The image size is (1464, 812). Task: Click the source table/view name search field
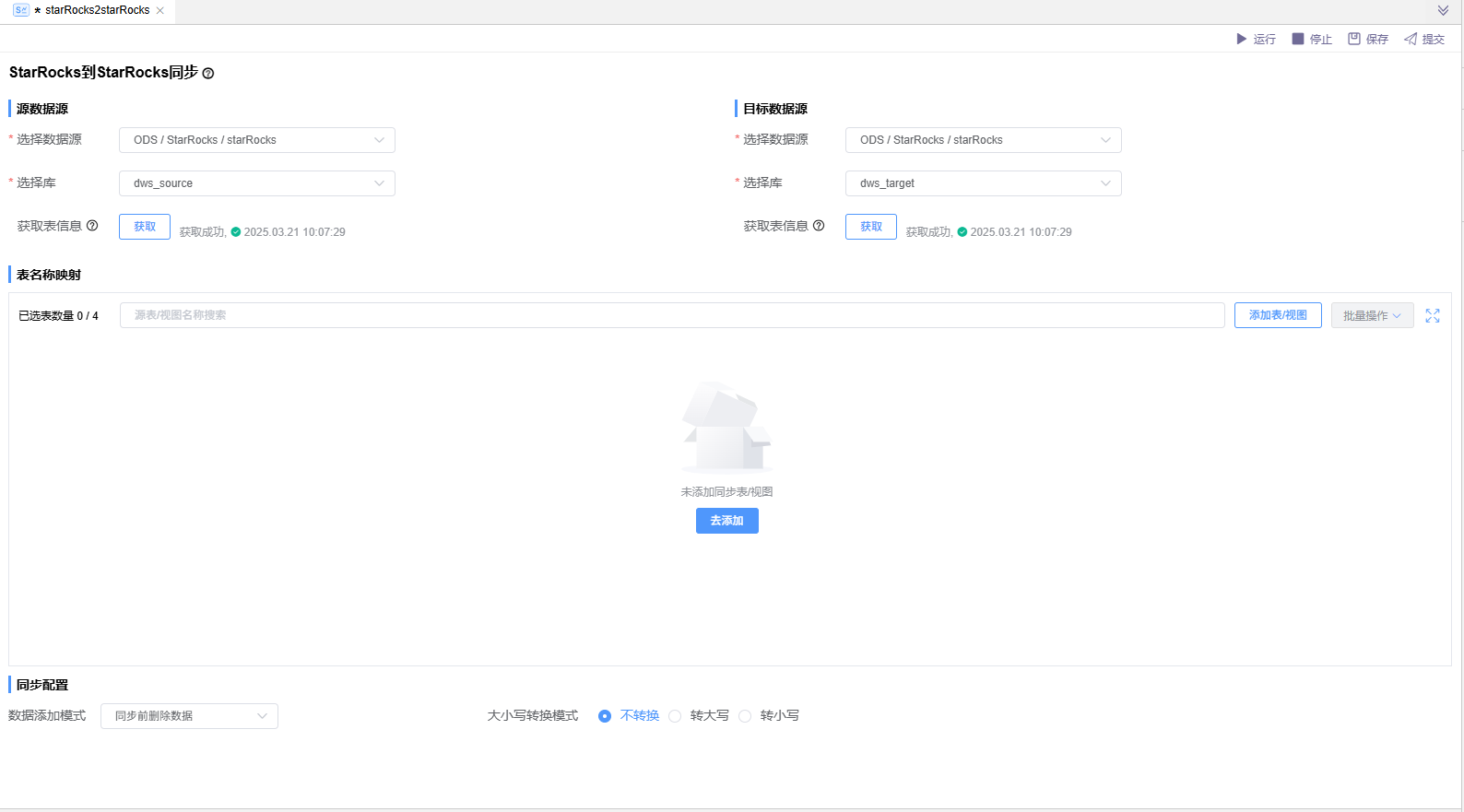click(x=671, y=315)
